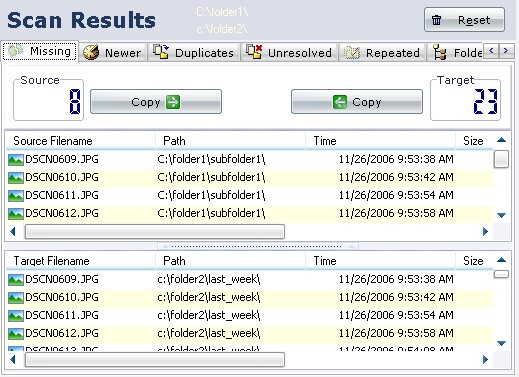Image resolution: width=519 pixels, height=377 pixels.
Task: Click the Repeated tab icon
Action: (352, 53)
